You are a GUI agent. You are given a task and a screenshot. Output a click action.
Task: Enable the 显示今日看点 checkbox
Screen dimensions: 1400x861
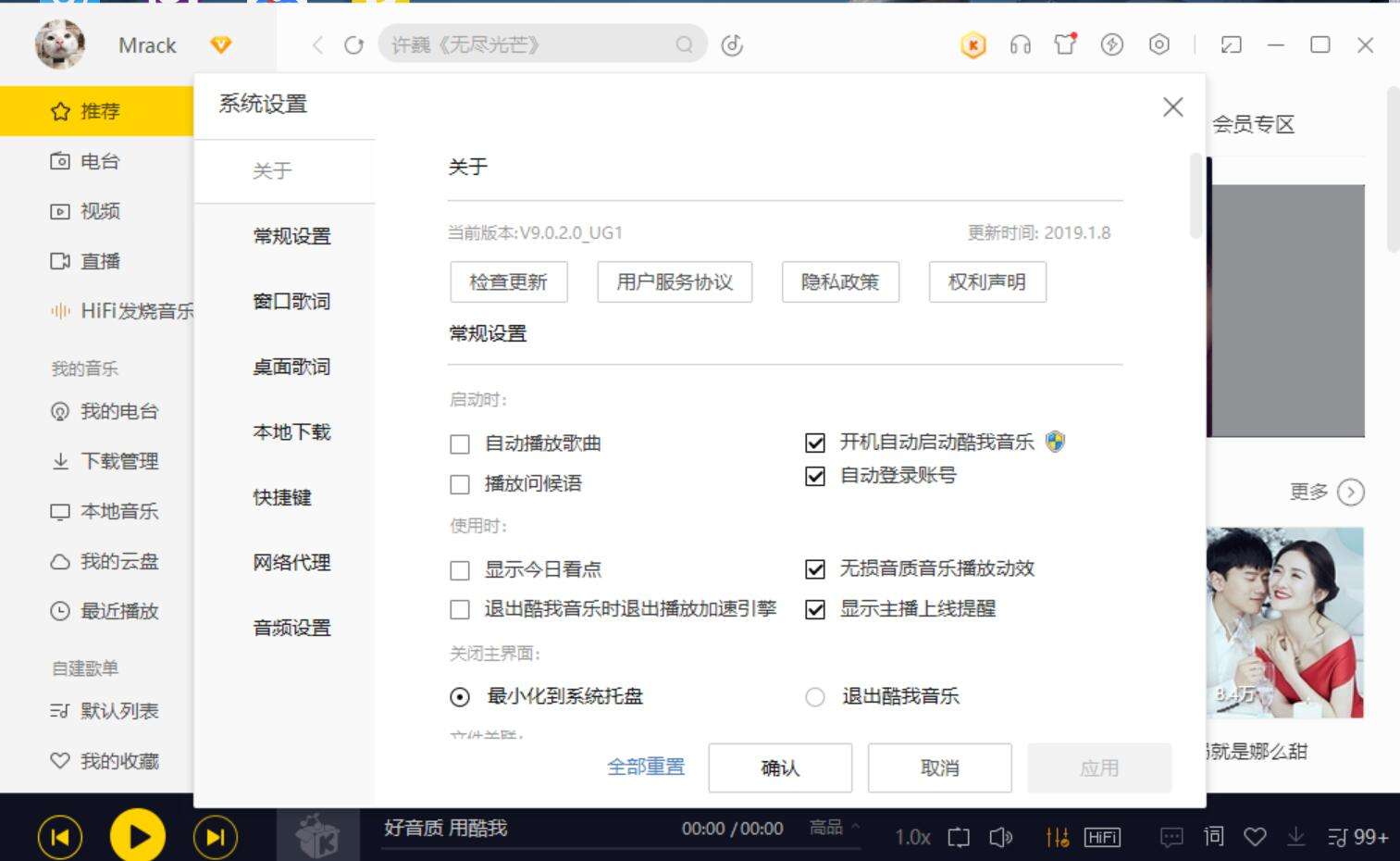coord(460,570)
